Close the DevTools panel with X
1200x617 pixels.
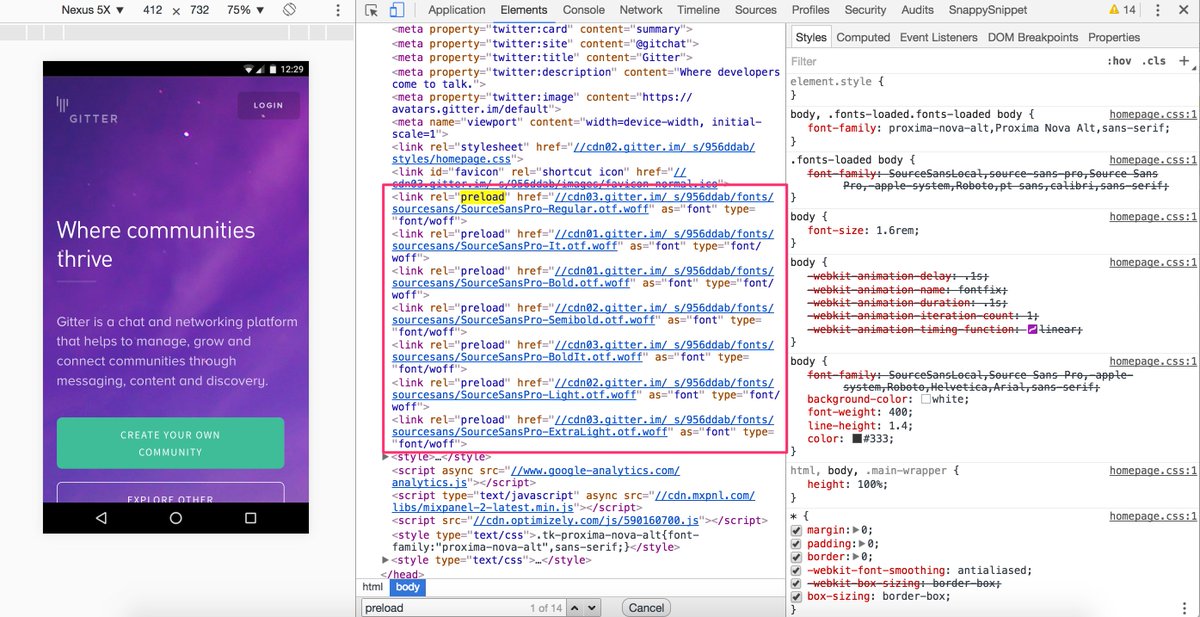[x=1183, y=10]
